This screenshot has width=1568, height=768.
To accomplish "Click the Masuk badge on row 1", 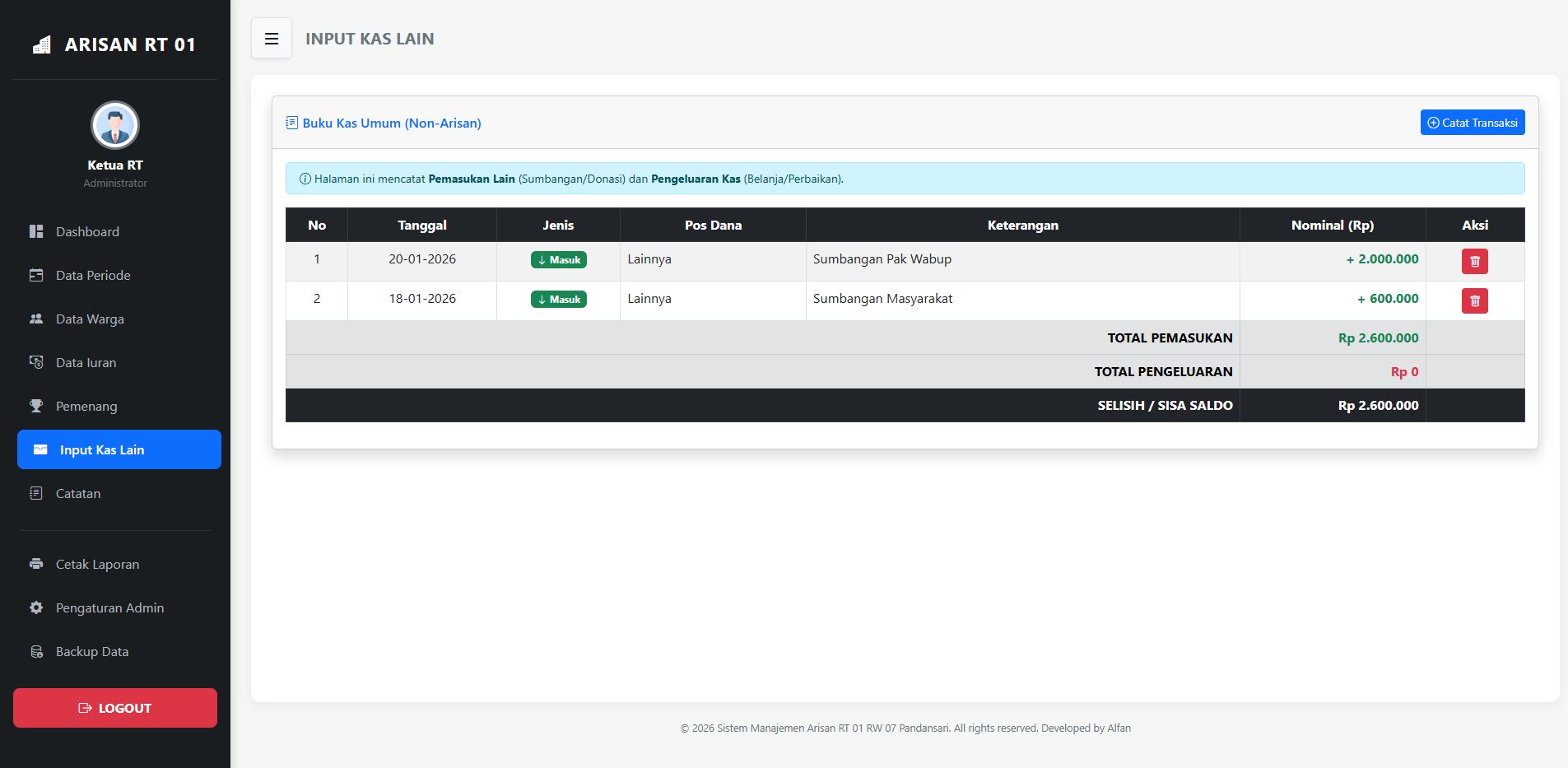I will pos(558,259).
